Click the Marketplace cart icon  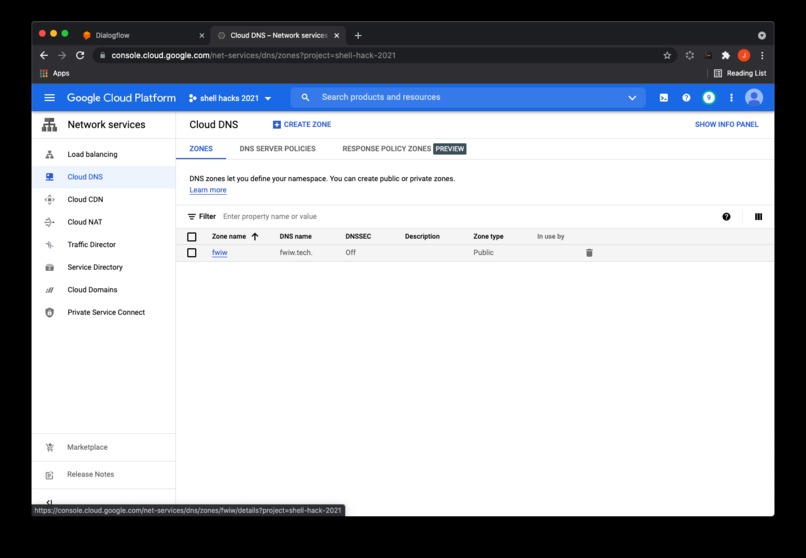coord(49,448)
